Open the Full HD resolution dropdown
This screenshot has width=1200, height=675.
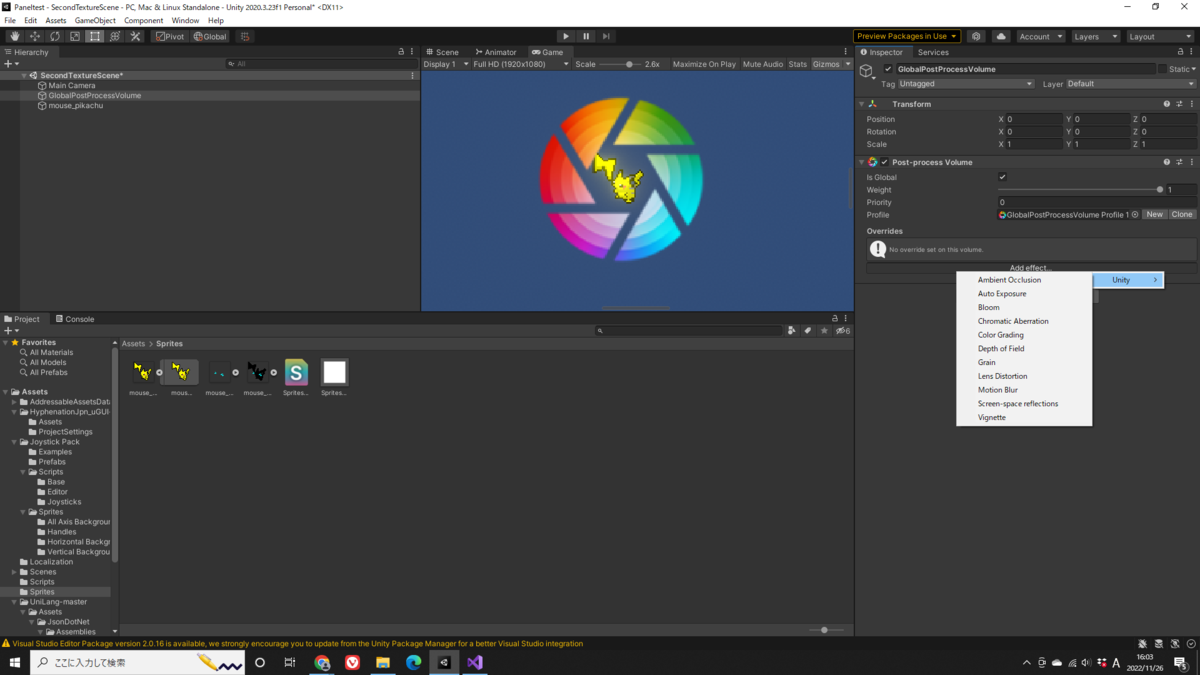(520, 64)
